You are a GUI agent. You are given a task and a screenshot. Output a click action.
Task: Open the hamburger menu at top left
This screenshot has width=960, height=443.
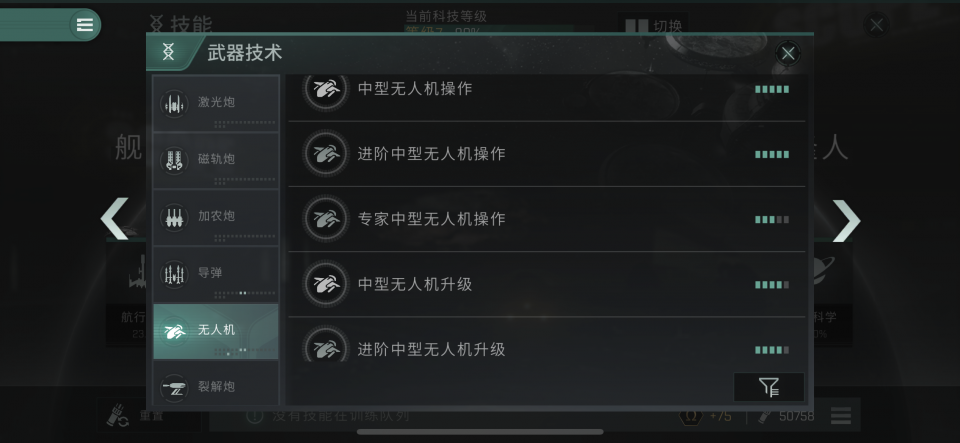84,25
